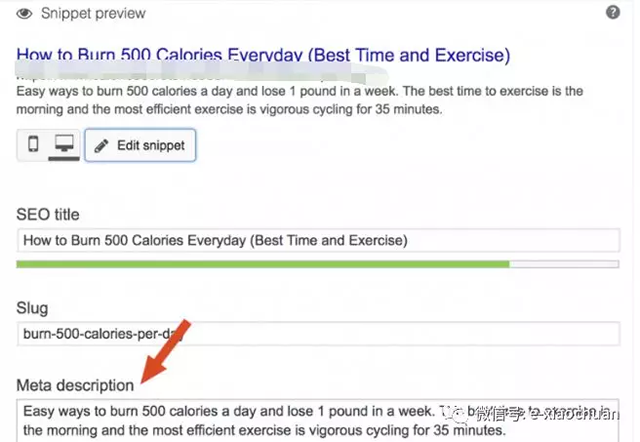Screen dimensions: 640x442
Task: Click the blurred URL line in the preview
Action: (x=150, y=75)
